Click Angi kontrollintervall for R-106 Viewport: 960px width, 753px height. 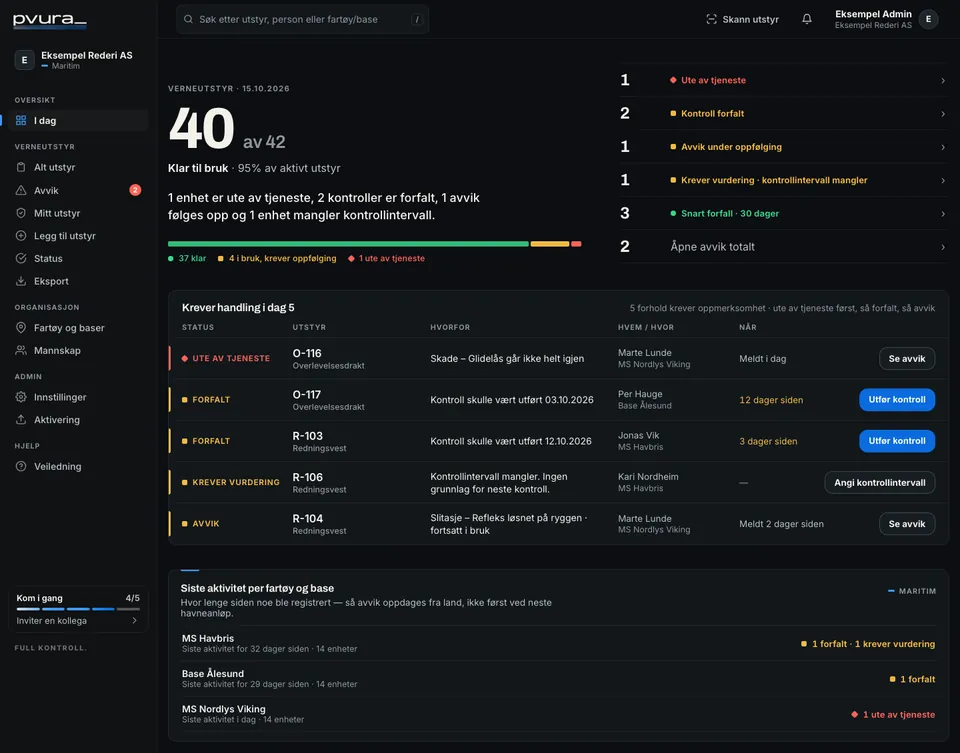click(880, 482)
